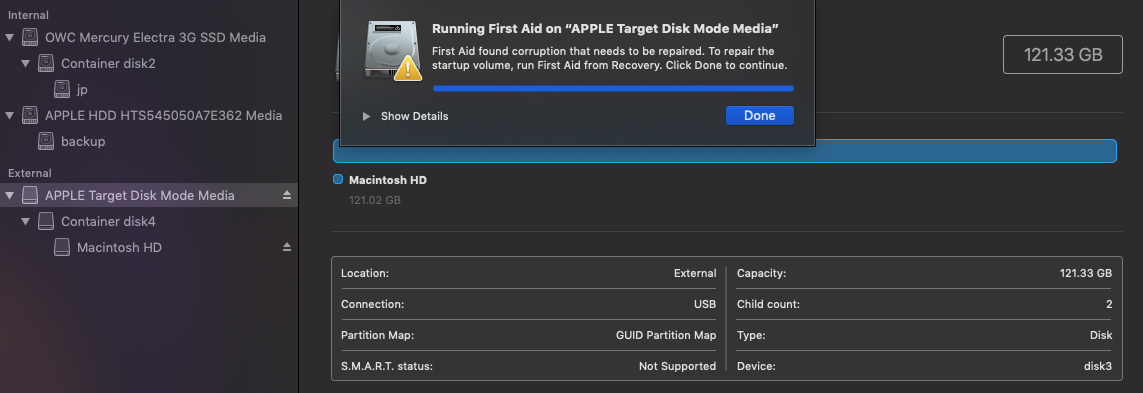The image size is (1143, 393).
Task: Eject APPLE Target Disk Mode Media
Action: 286,195
